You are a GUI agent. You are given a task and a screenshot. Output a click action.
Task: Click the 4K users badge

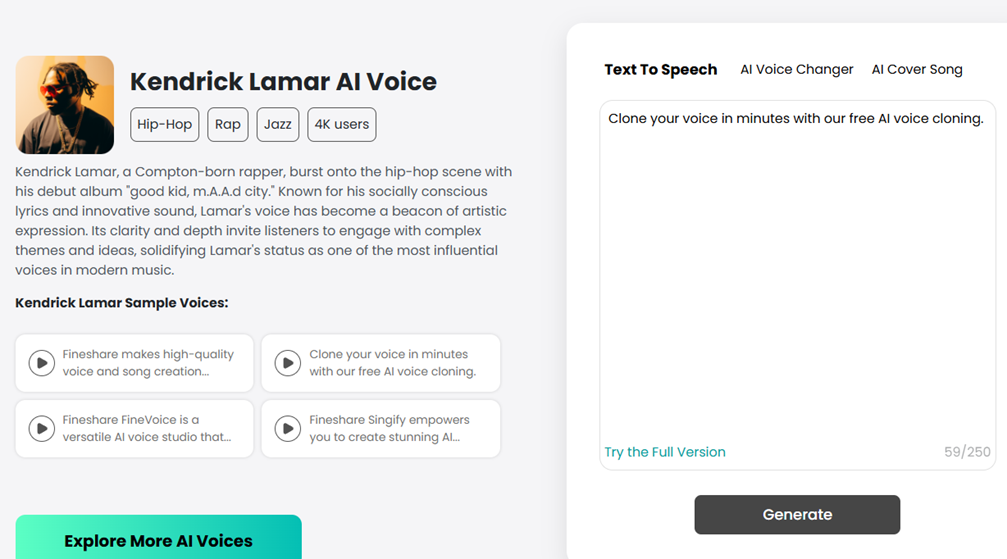pos(342,124)
